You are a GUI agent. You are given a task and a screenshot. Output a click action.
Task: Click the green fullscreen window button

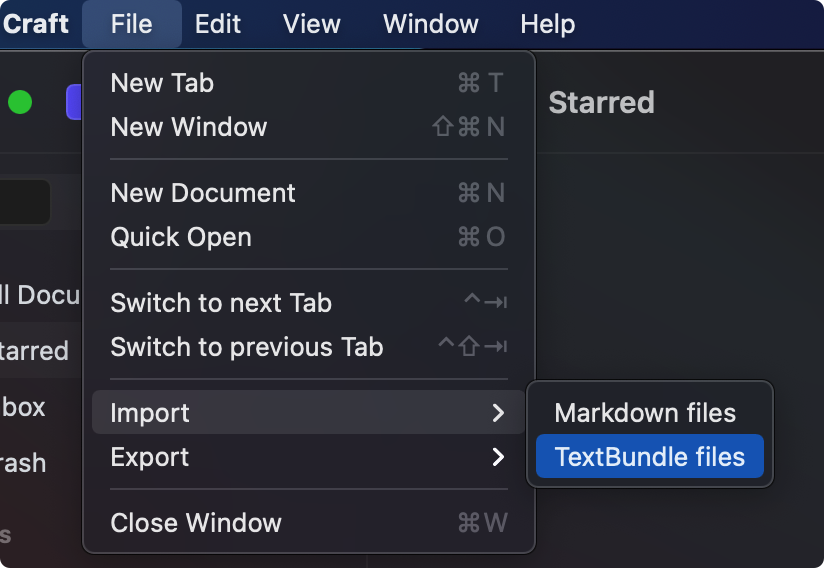tap(20, 102)
